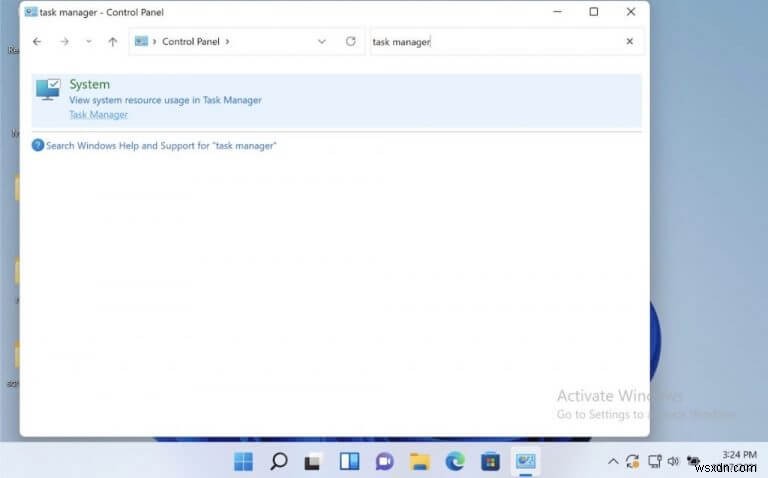Clear the search box text
Screen dimensions: 768x478
point(630,42)
